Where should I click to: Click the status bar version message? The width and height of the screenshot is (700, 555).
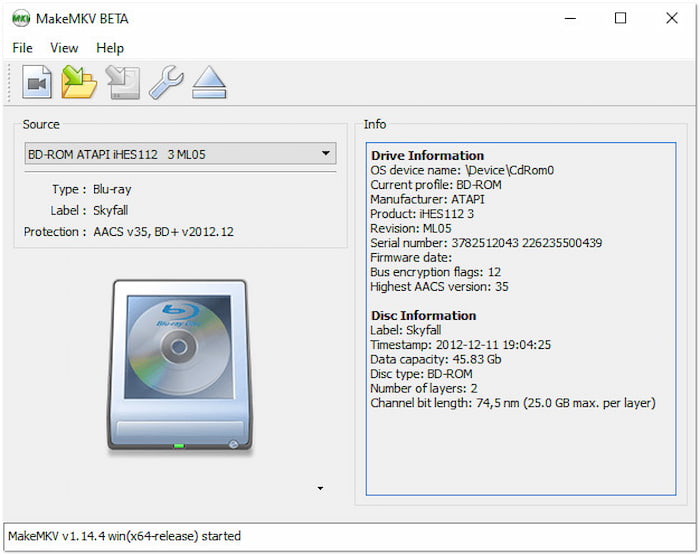coord(125,536)
